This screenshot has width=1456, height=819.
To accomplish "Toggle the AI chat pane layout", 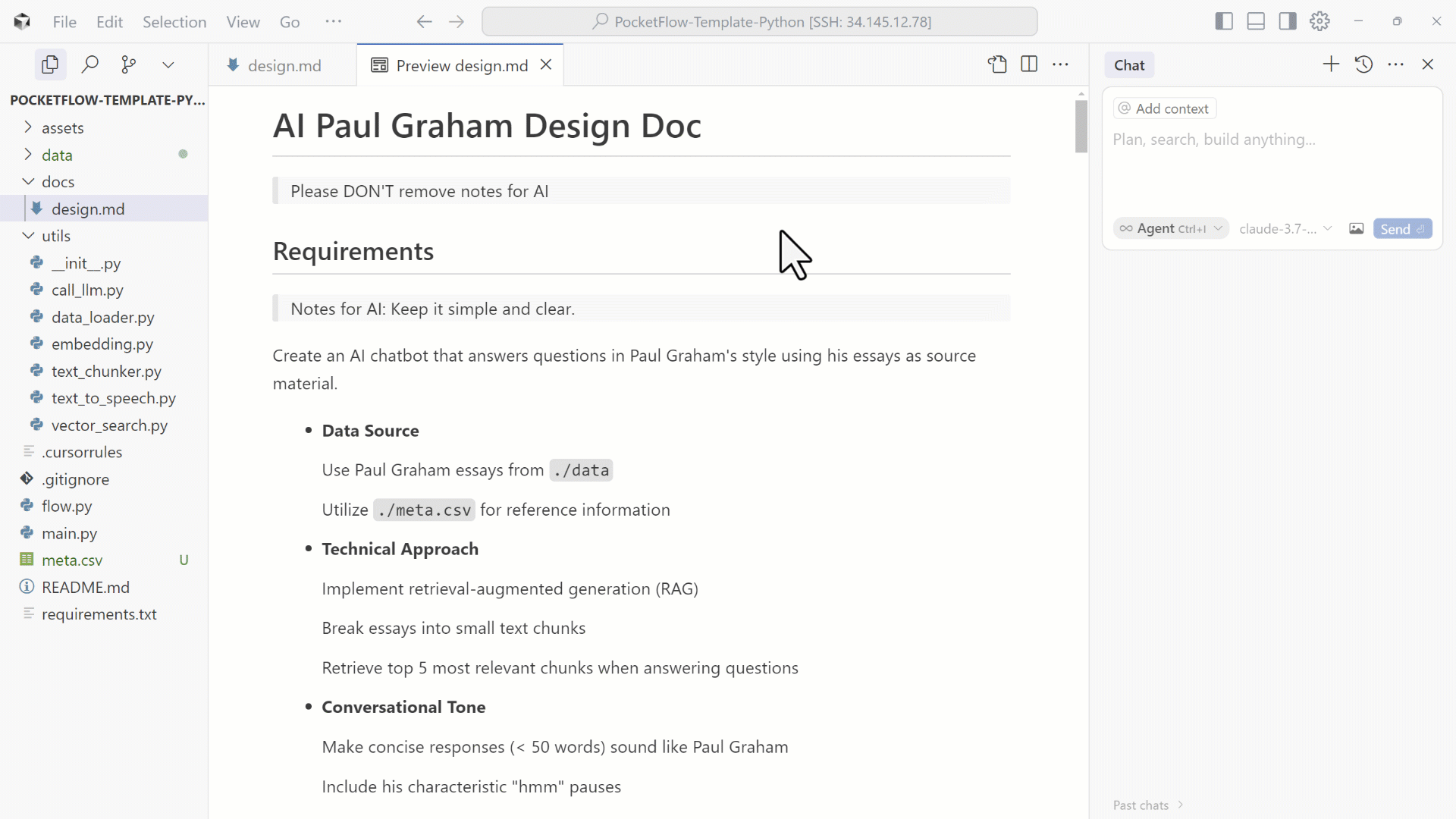I will tap(1288, 22).
